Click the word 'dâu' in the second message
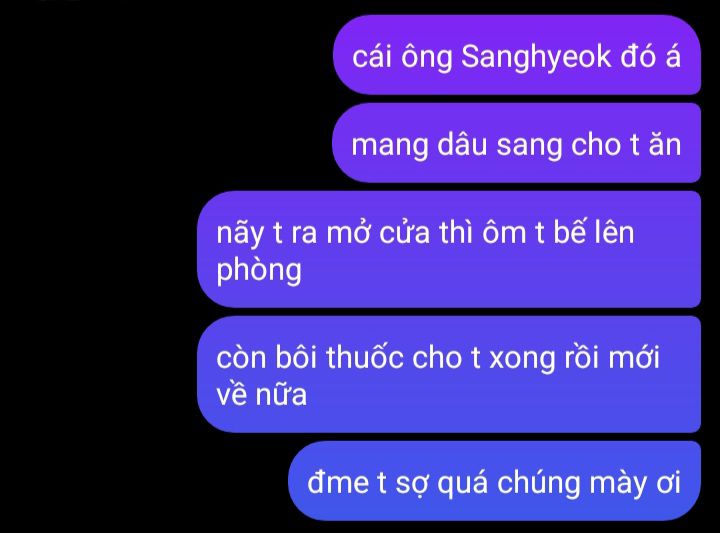This screenshot has width=720, height=533. pos(461,144)
